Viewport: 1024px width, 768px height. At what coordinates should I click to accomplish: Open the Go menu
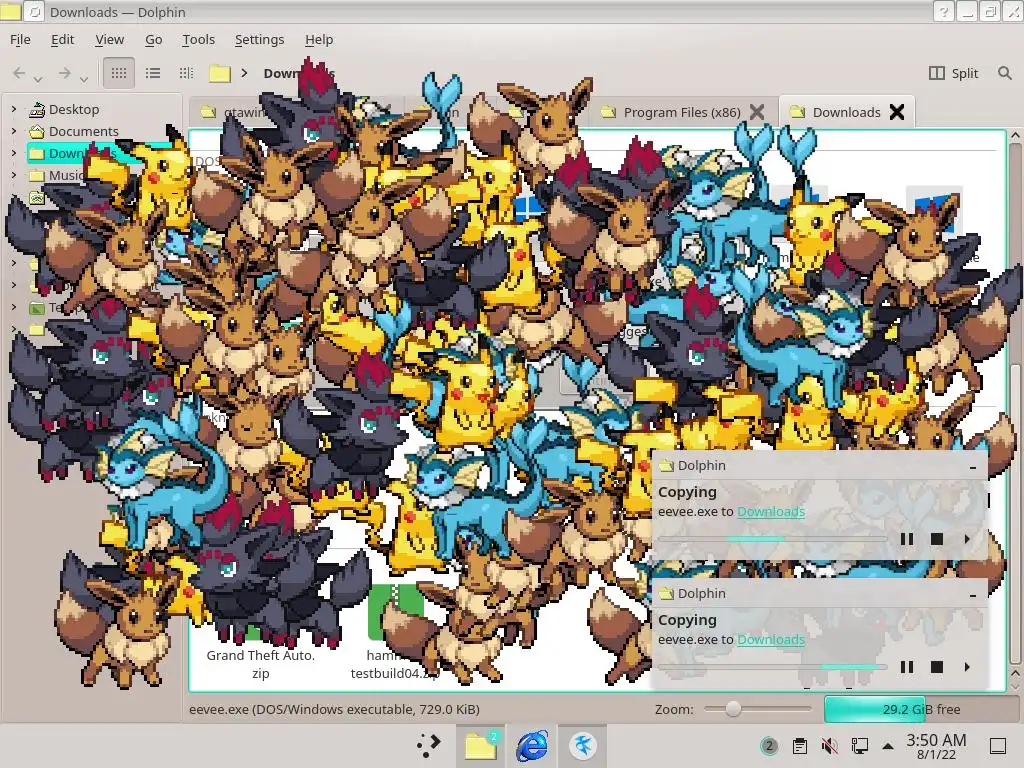(153, 39)
